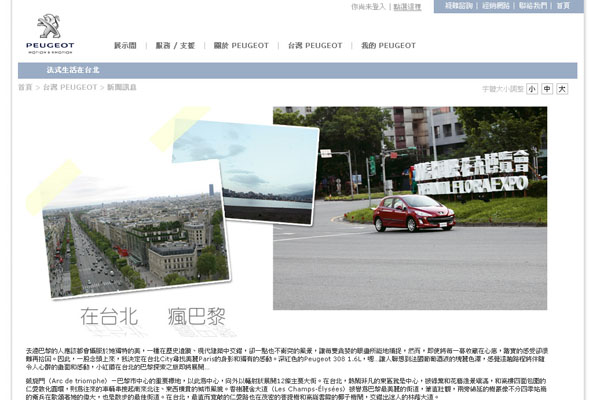Set font size to medium (中)
The image size is (600, 400).
coord(547,89)
